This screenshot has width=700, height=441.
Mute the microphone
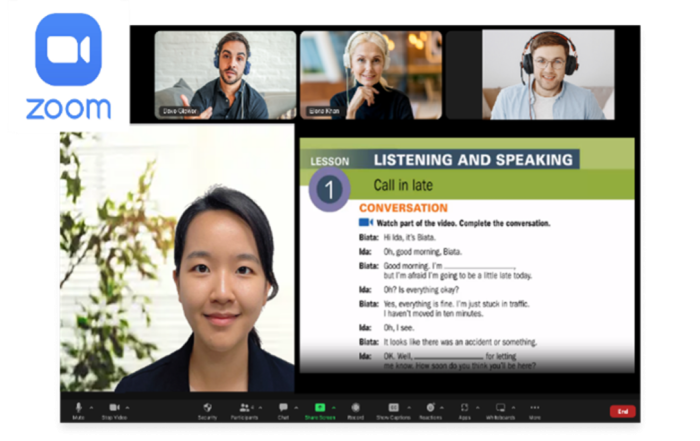[x=78, y=411]
